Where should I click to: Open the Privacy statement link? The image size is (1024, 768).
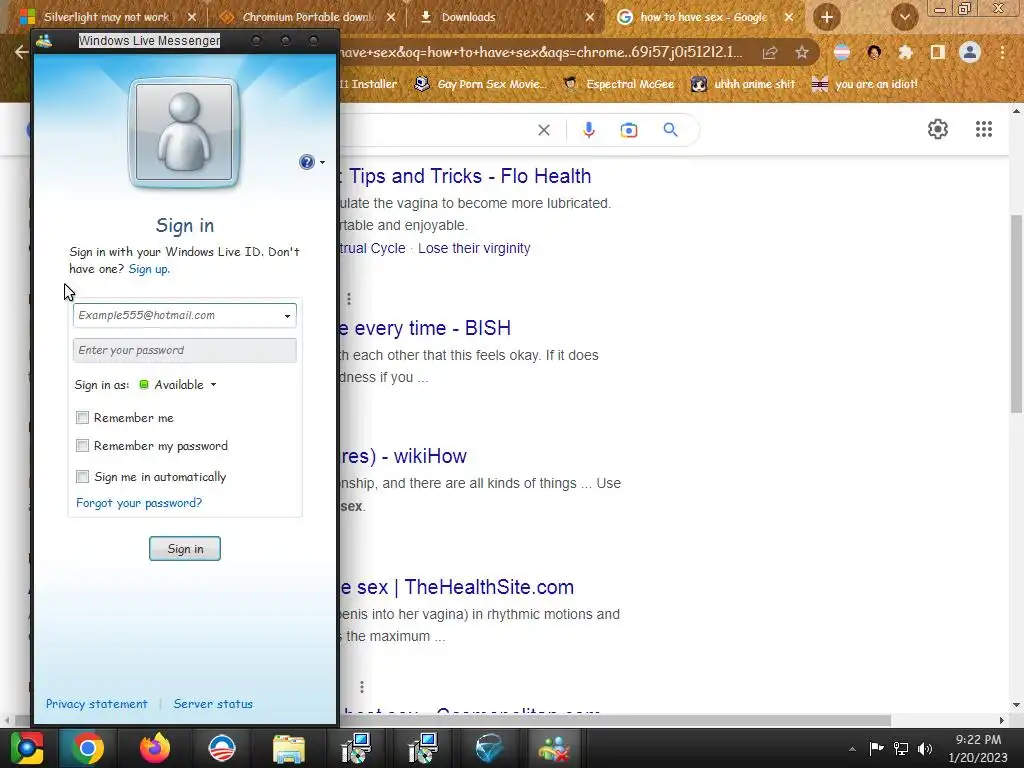97,704
